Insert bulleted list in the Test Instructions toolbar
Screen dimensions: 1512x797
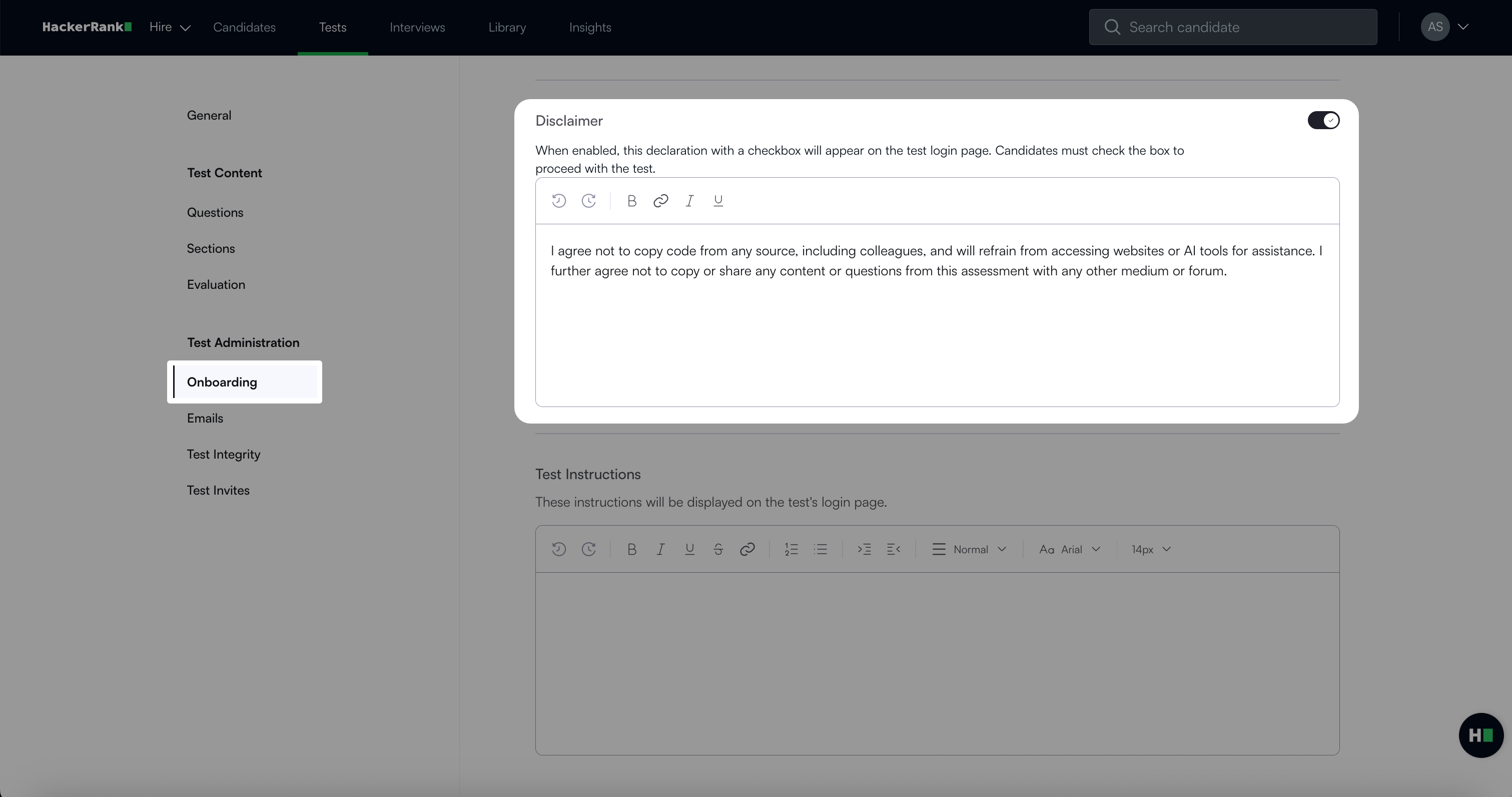821,549
